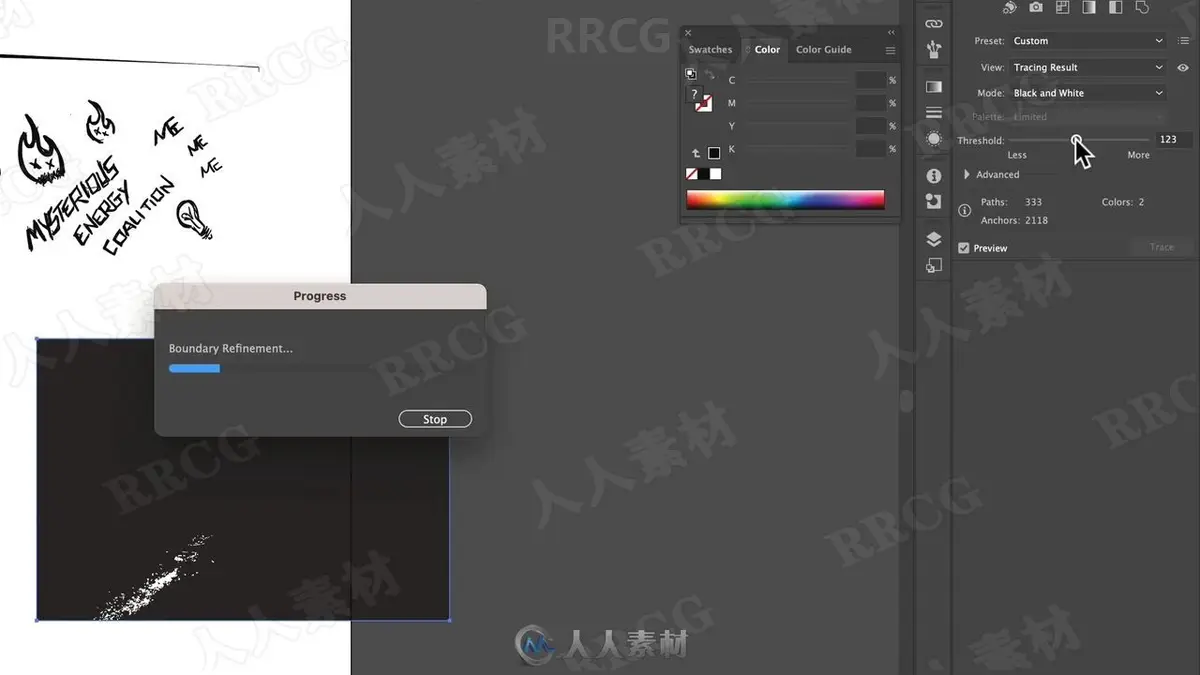
Task: Open the Brushes panel from the dock
Action: [x=934, y=49]
